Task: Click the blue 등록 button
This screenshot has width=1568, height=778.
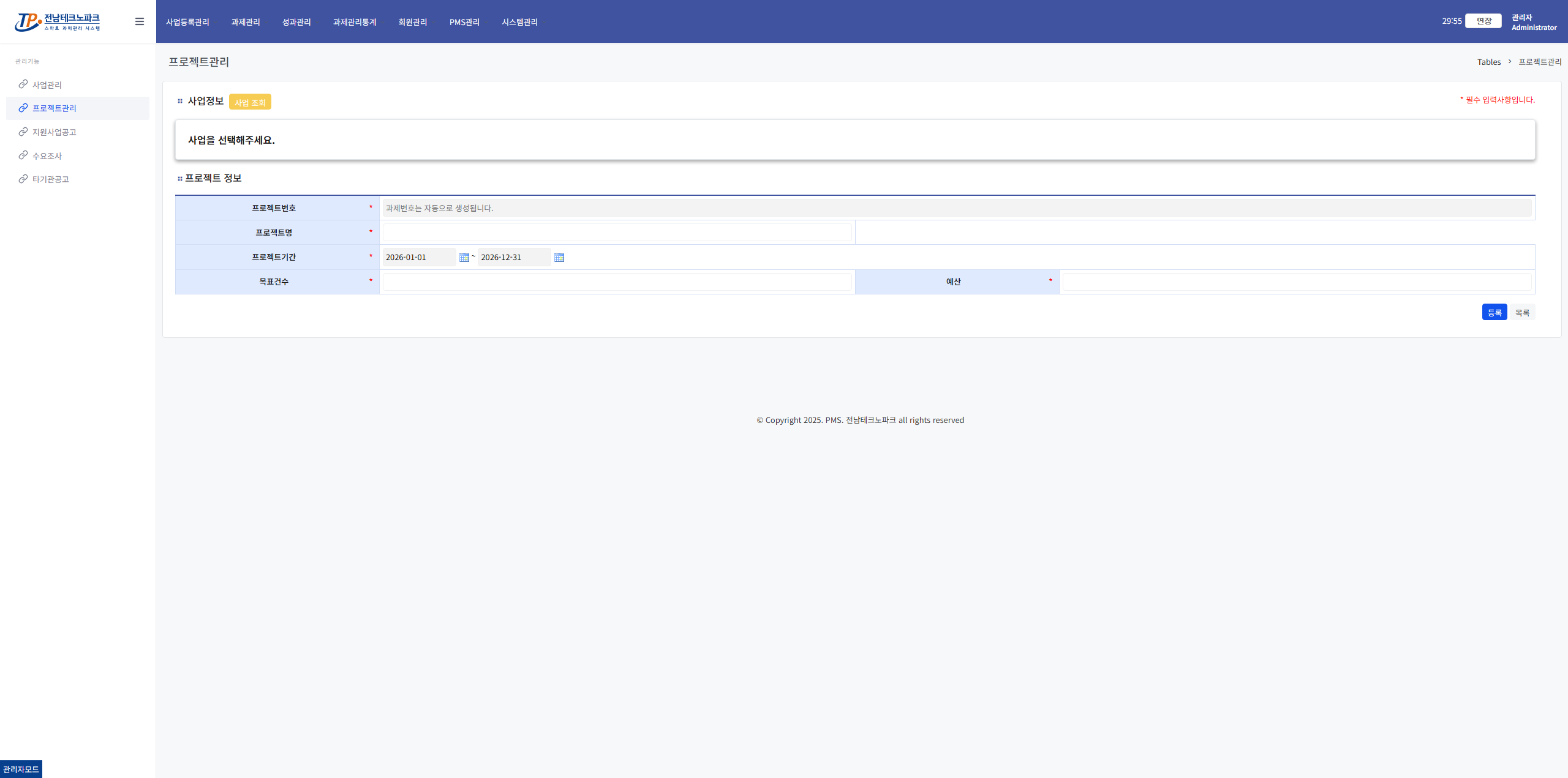Action: (1494, 312)
